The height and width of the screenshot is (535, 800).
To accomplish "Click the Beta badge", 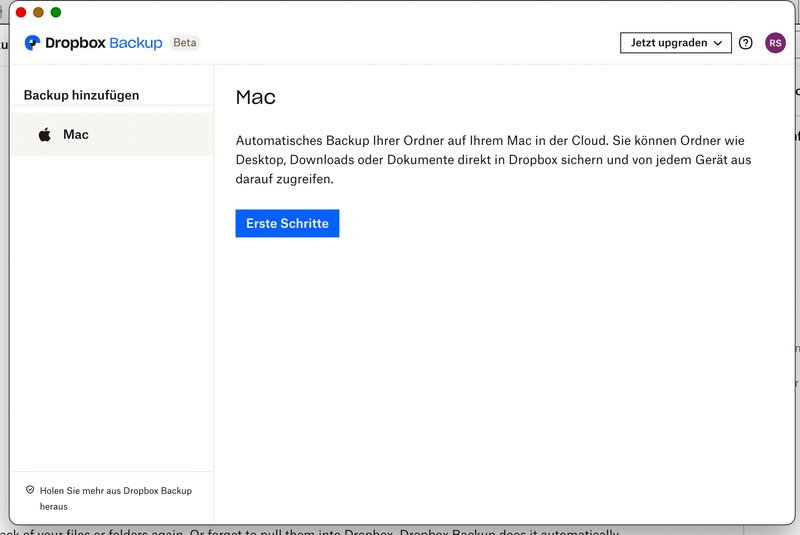I will (x=184, y=43).
